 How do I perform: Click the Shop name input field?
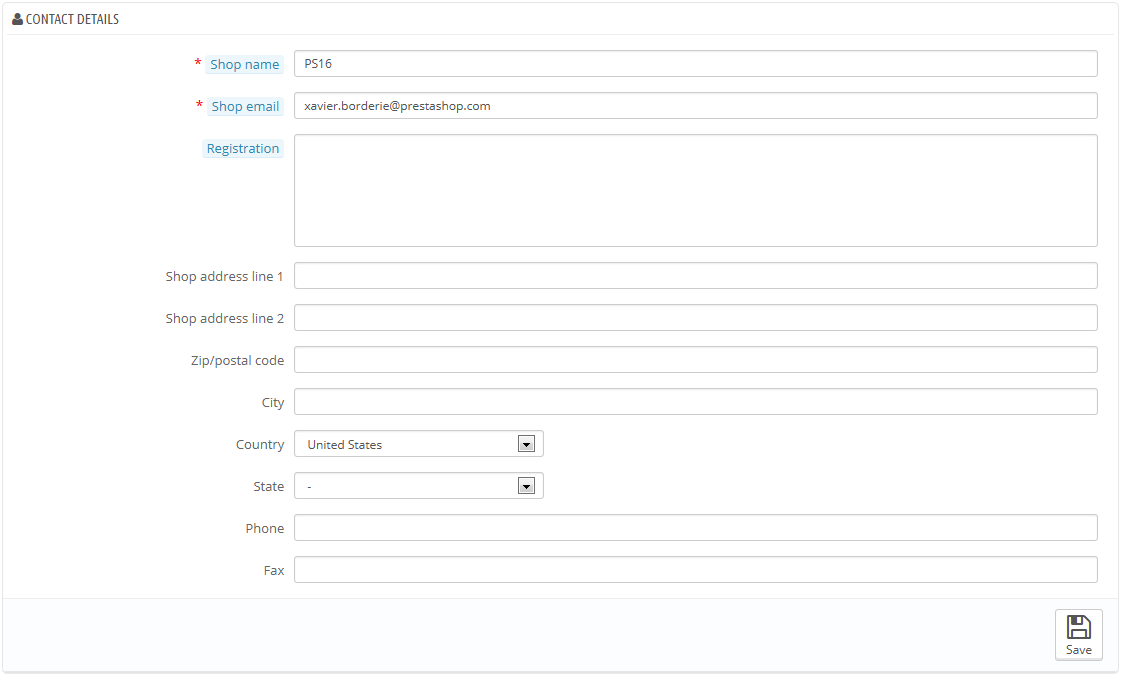pos(695,64)
